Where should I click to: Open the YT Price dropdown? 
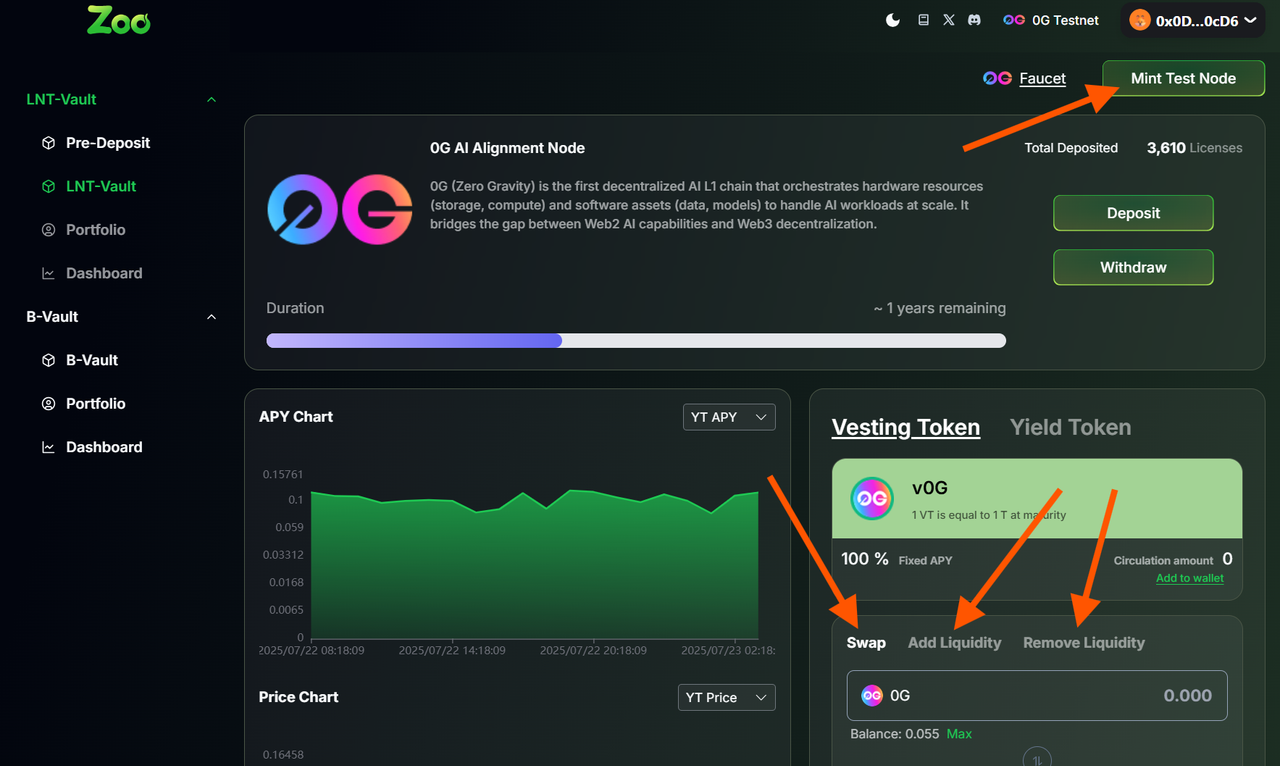[727, 697]
